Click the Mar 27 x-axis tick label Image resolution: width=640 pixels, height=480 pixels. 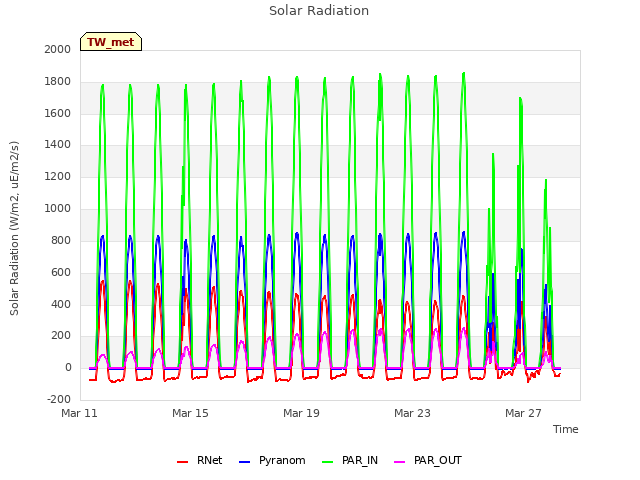click(x=523, y=413)
